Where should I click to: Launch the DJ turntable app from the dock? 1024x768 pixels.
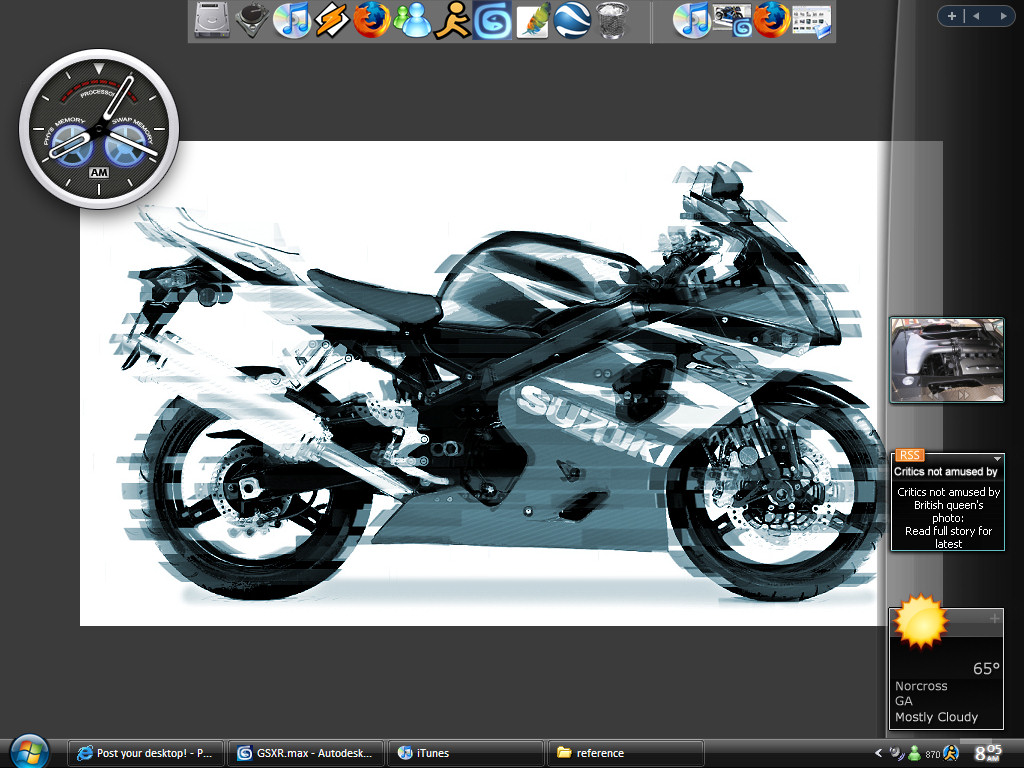(x=252, y=20)
